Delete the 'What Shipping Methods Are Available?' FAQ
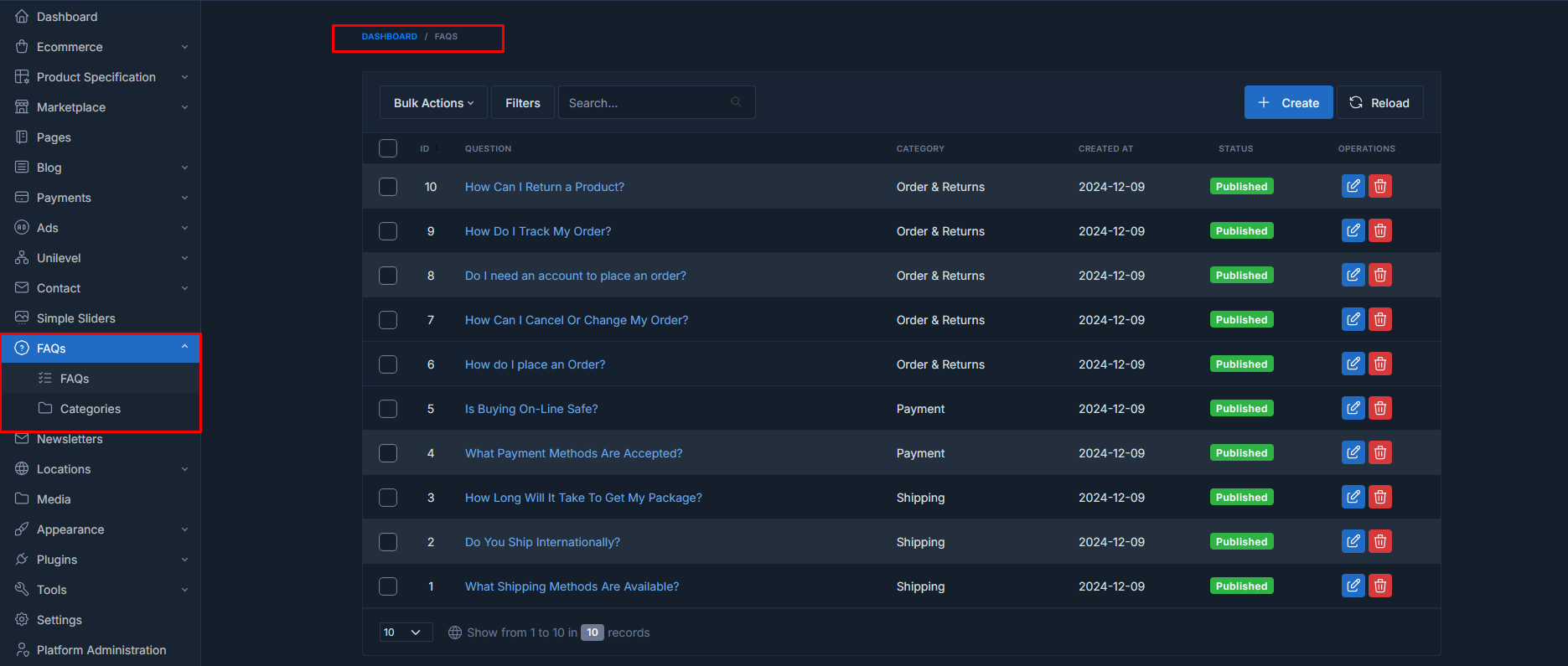 [x=1379, y=586]
